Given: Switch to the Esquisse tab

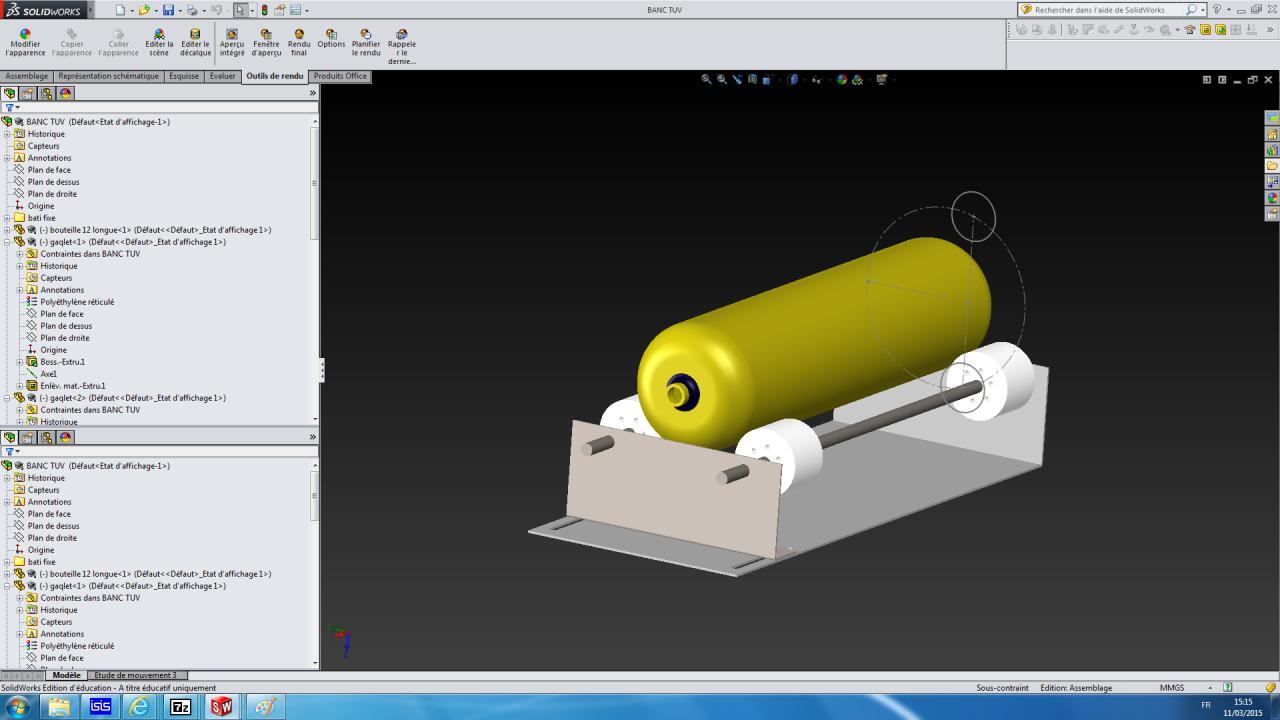Looking at the screenshot, I should 184,76.
